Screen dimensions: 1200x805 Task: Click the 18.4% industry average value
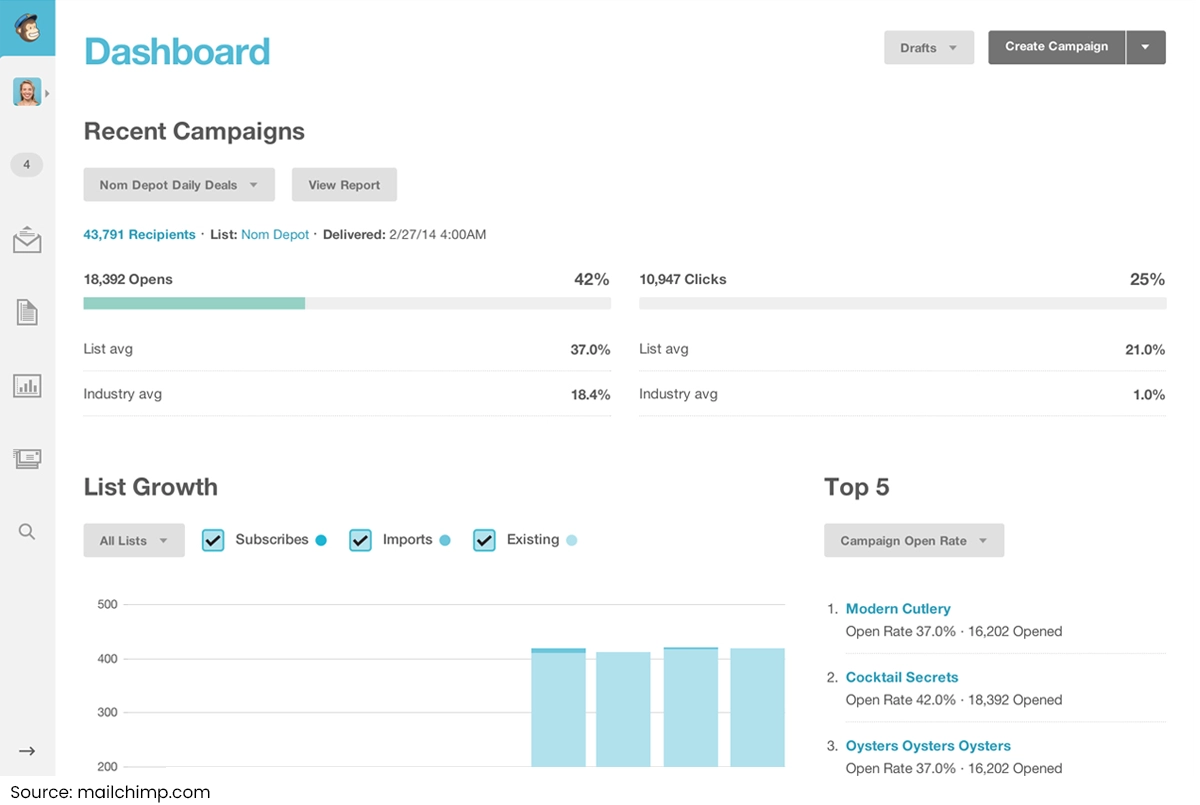pos(590,395)
